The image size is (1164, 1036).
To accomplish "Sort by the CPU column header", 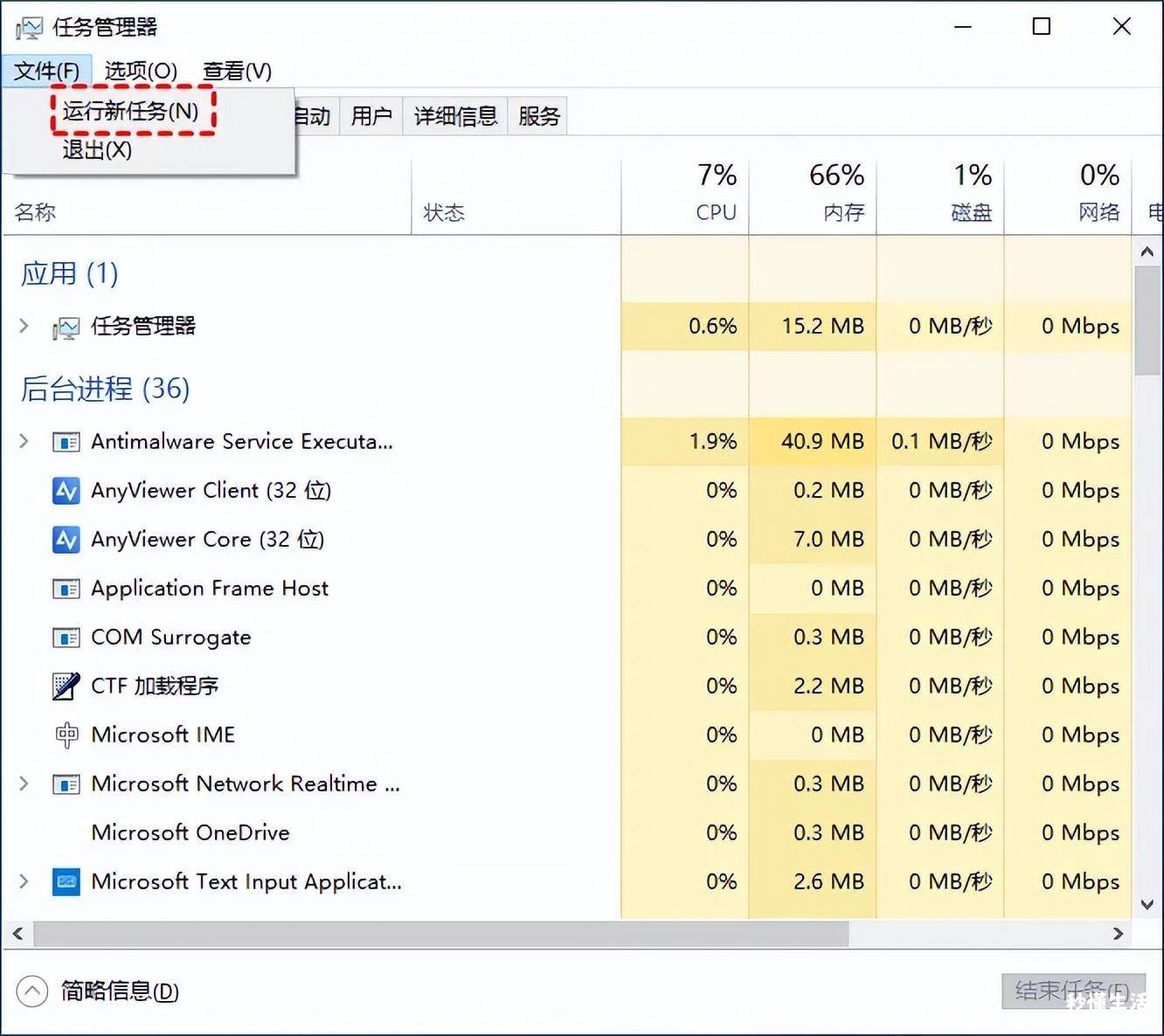I will point(685,197).
